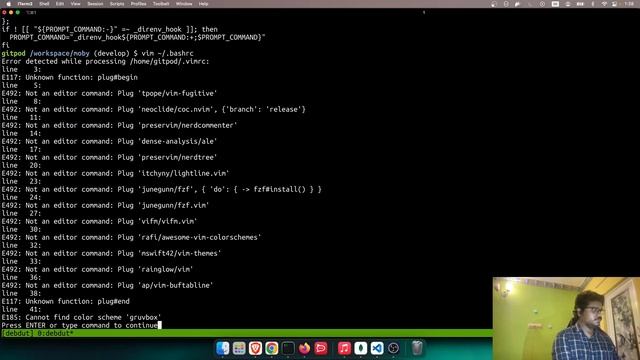Click the bluetooth icon in menu bar
Image resolution: width=640 pixels, height=360 pixels.
click(x=593, y=4)
